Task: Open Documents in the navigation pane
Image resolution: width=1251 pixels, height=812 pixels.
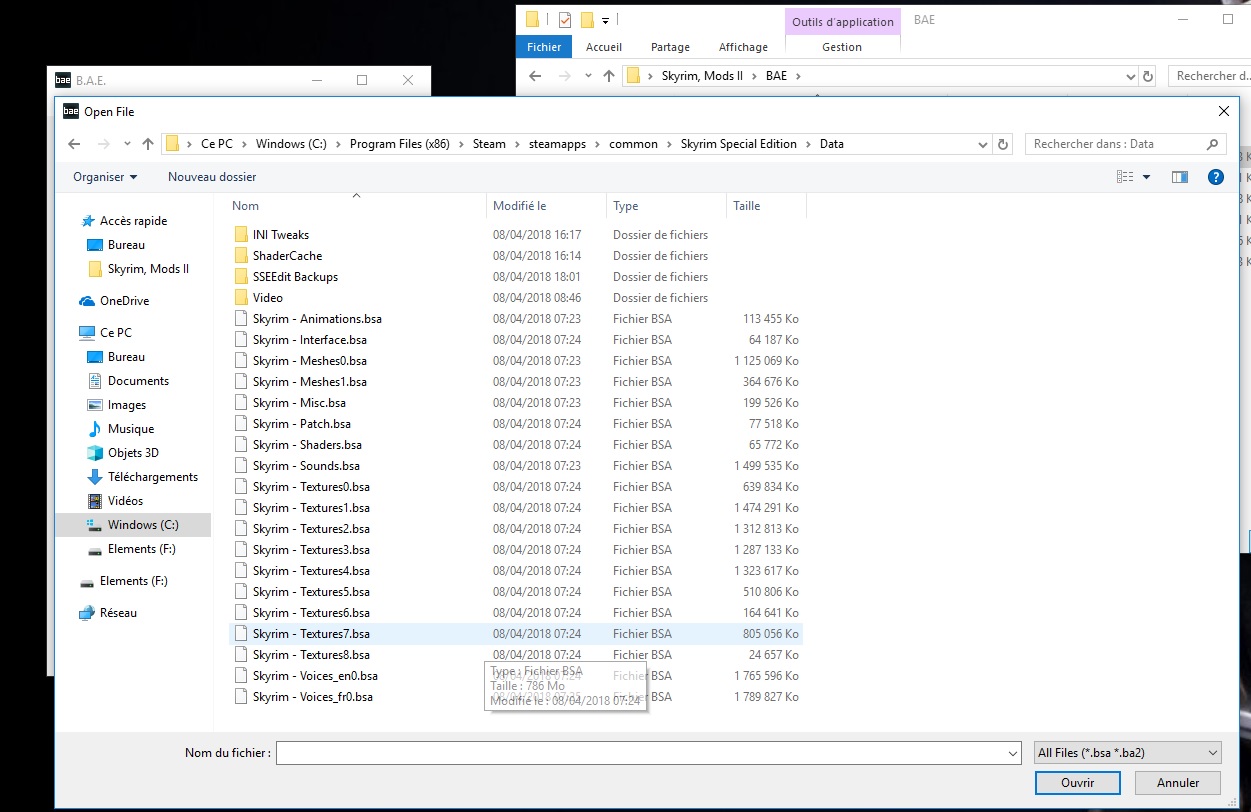Action: tap(138, 381)
